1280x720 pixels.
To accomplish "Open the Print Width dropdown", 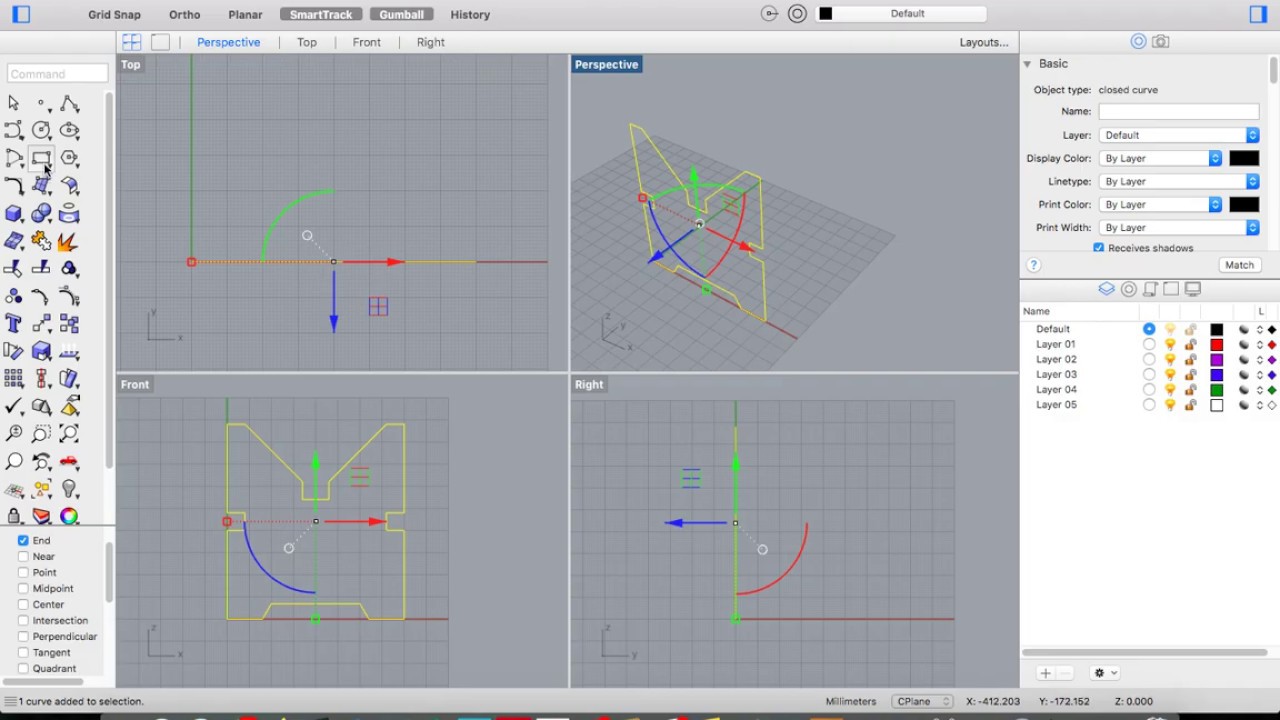I will [x=1179, y=228].
